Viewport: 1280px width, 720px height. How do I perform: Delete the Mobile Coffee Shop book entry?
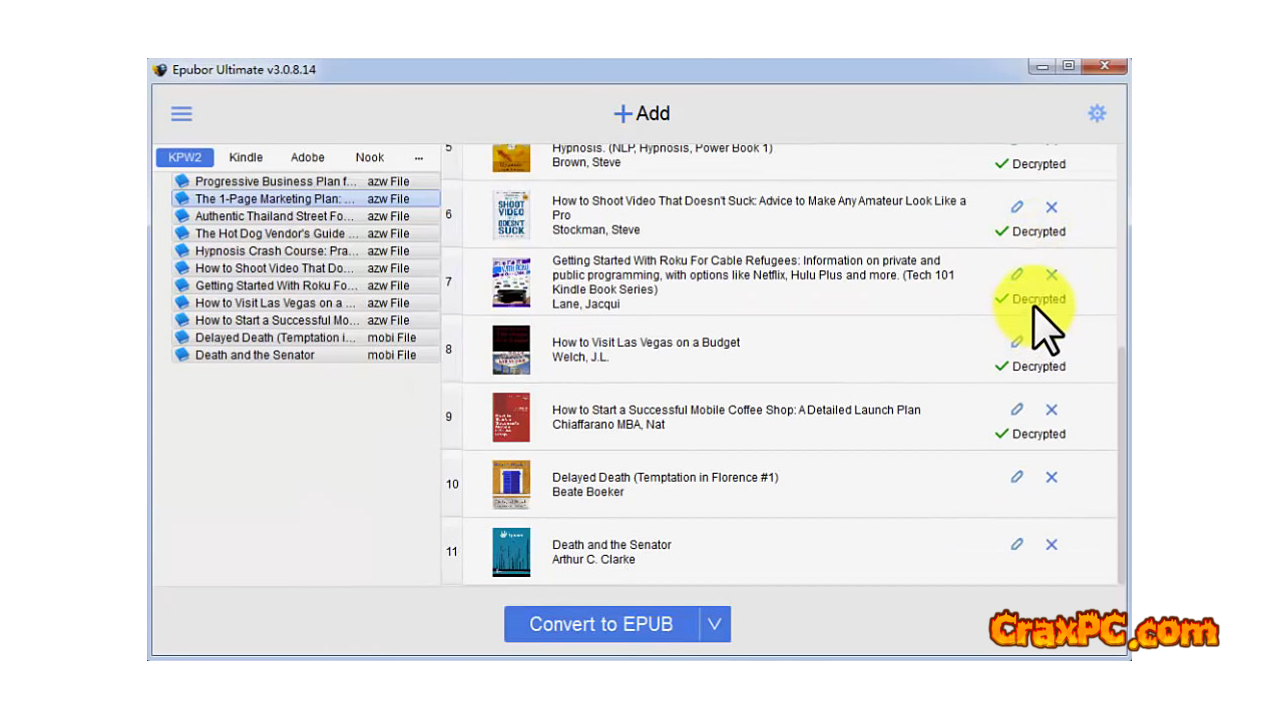coord(1051,409)
